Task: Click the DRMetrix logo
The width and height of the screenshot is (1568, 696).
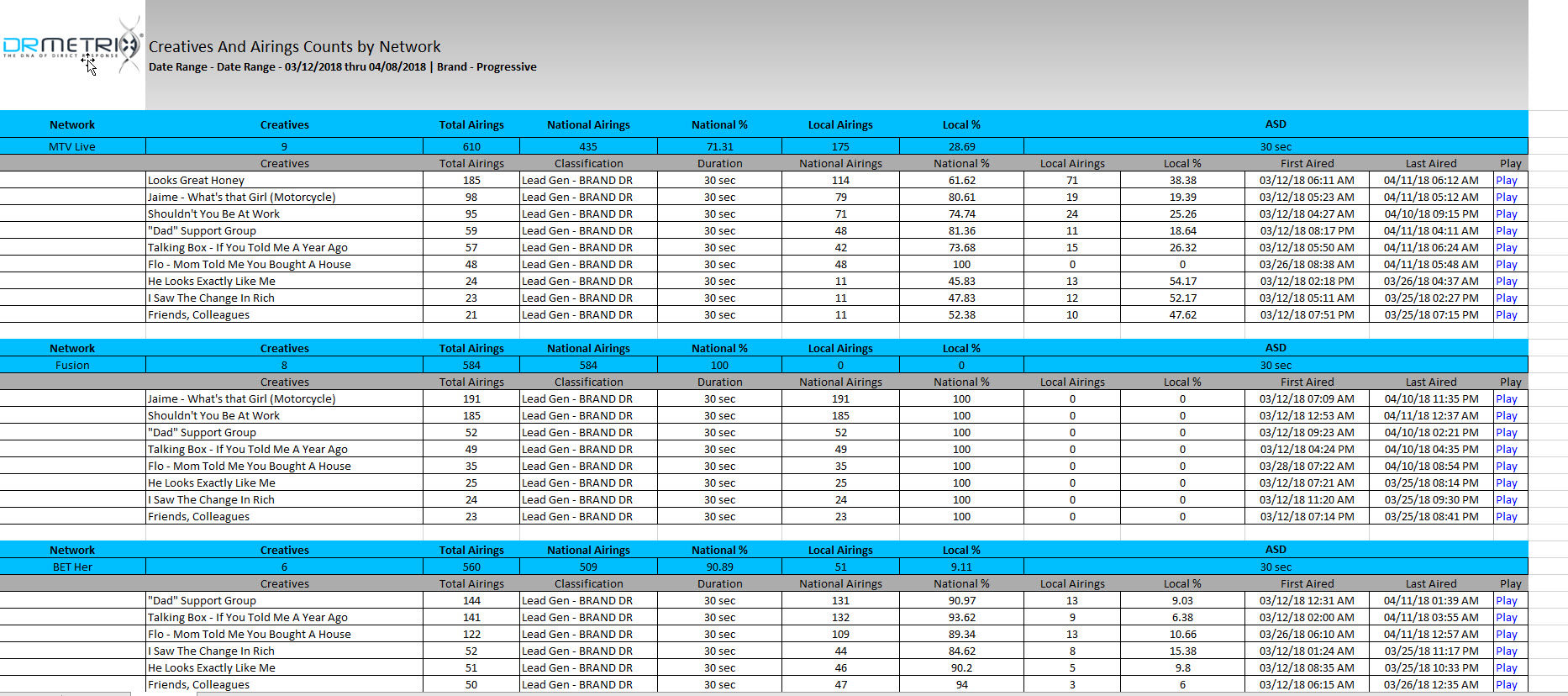Action: click(x=72, y=45)
